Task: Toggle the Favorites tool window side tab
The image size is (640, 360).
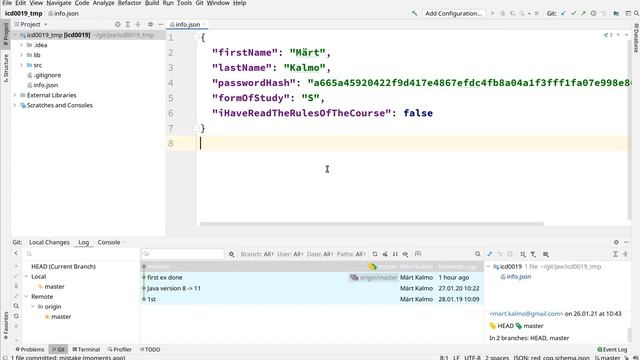Action: tap(6, 325)
